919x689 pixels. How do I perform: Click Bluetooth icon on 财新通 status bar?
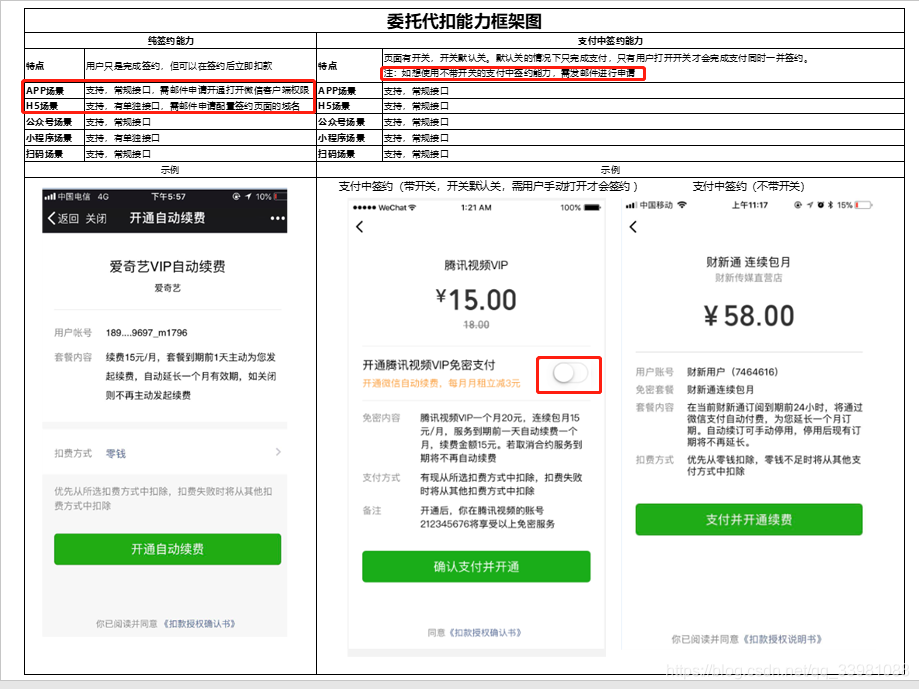830,205
